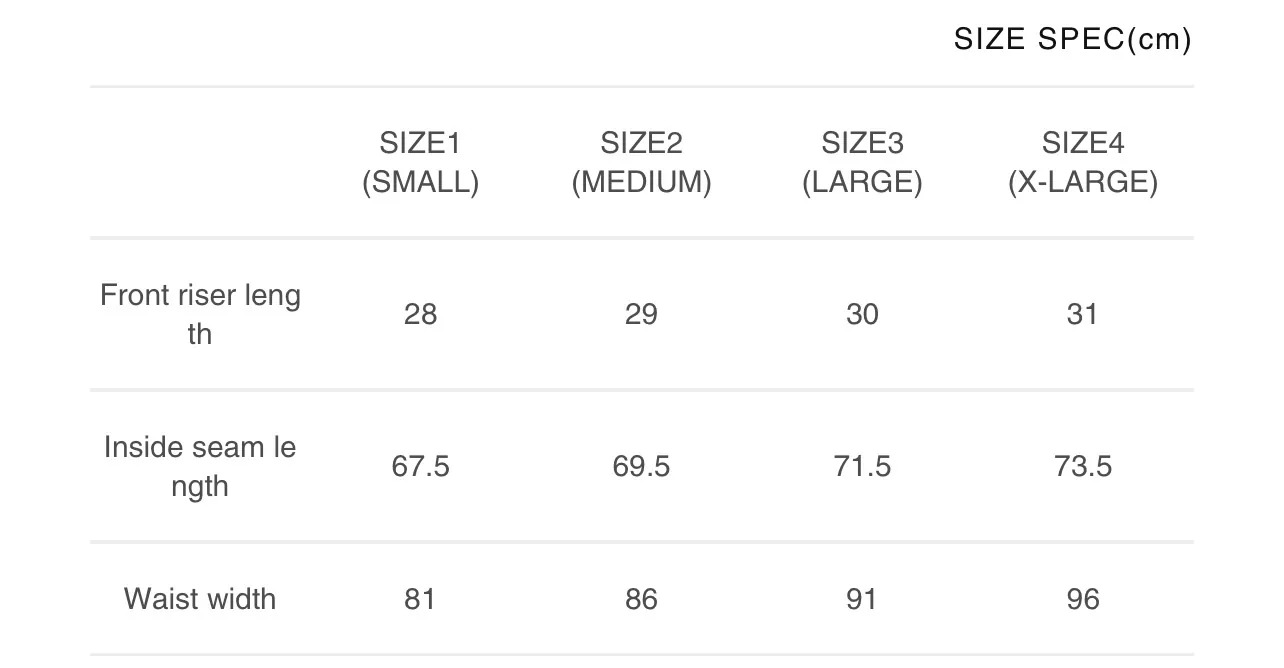Screen dimensions: 1284x668
Task: Click inside seam value 67.5
Action: [420, 466]
